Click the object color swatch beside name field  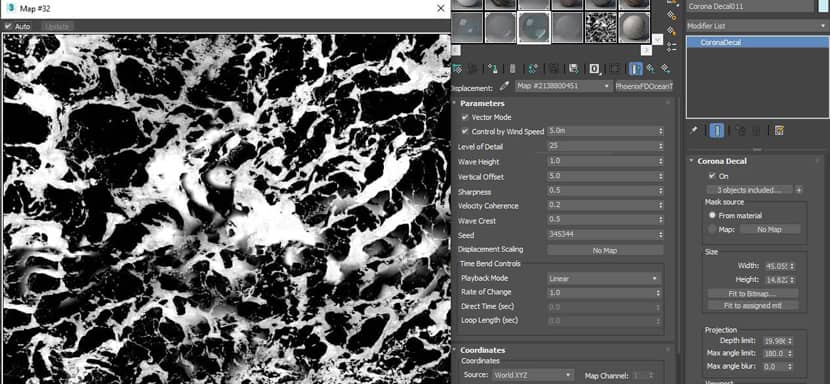coord(823,6)
